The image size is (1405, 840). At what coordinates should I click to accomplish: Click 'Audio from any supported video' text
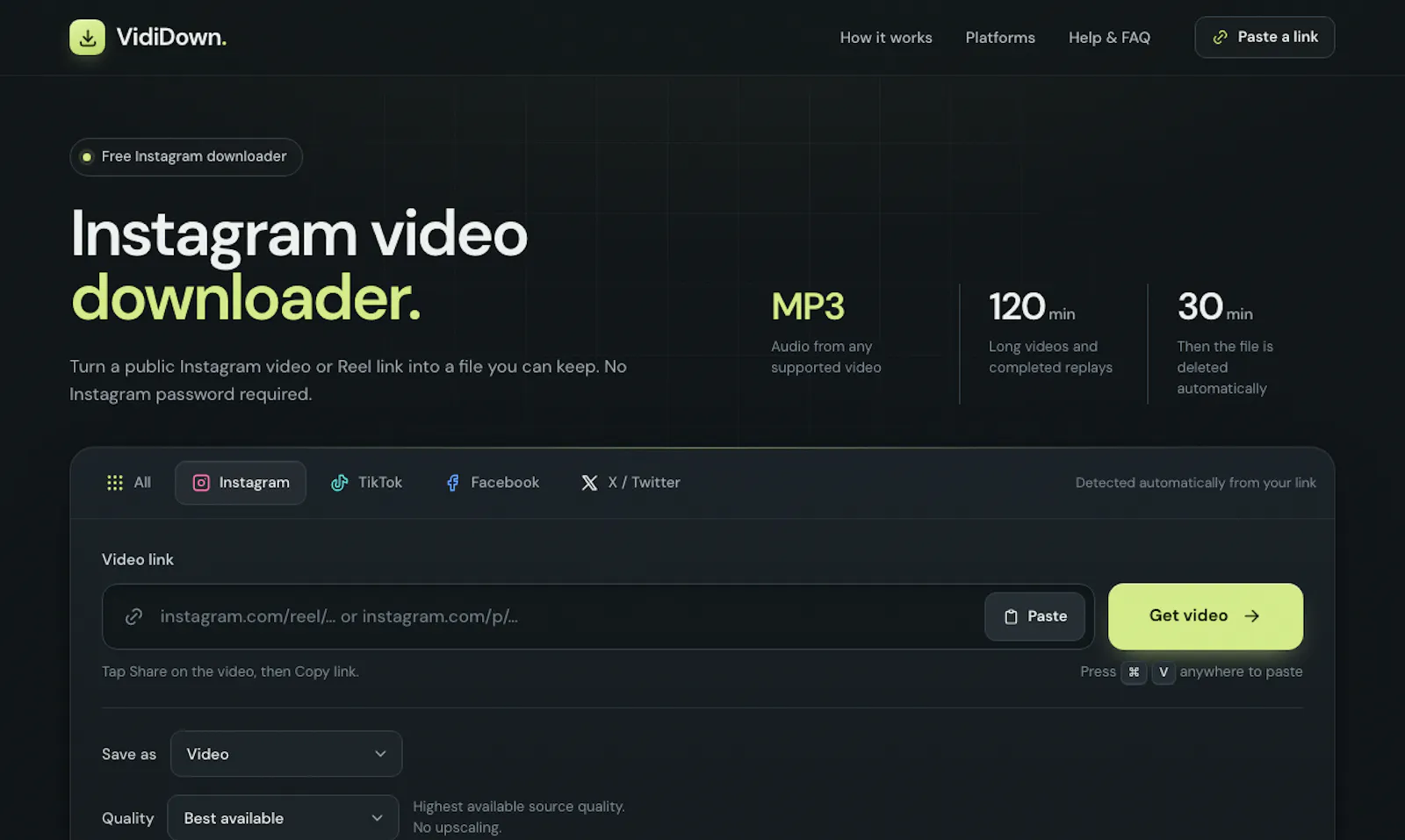click(x=825, y=357)
